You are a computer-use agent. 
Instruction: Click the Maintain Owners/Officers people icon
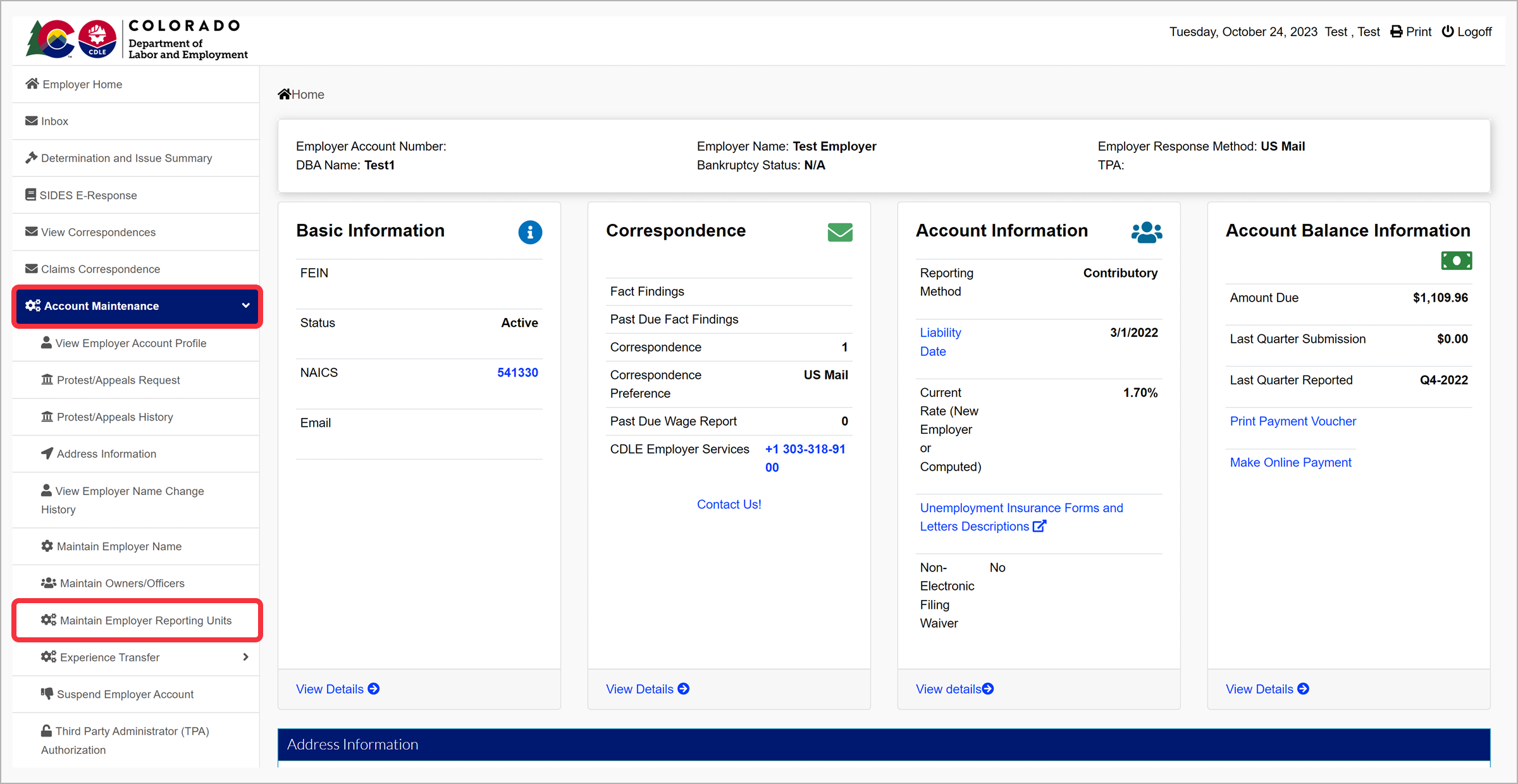coord(49,582)
